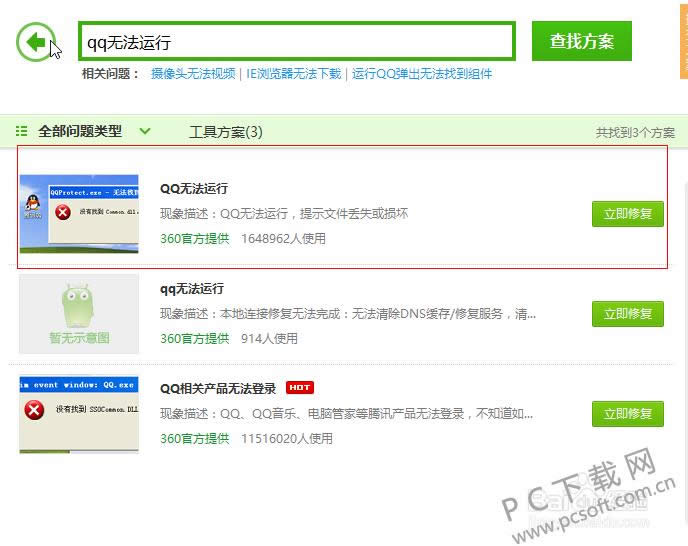Select the QQ相关产品无法登录 result title
This screenshot has width=688, height=546.
click(218, 388)
